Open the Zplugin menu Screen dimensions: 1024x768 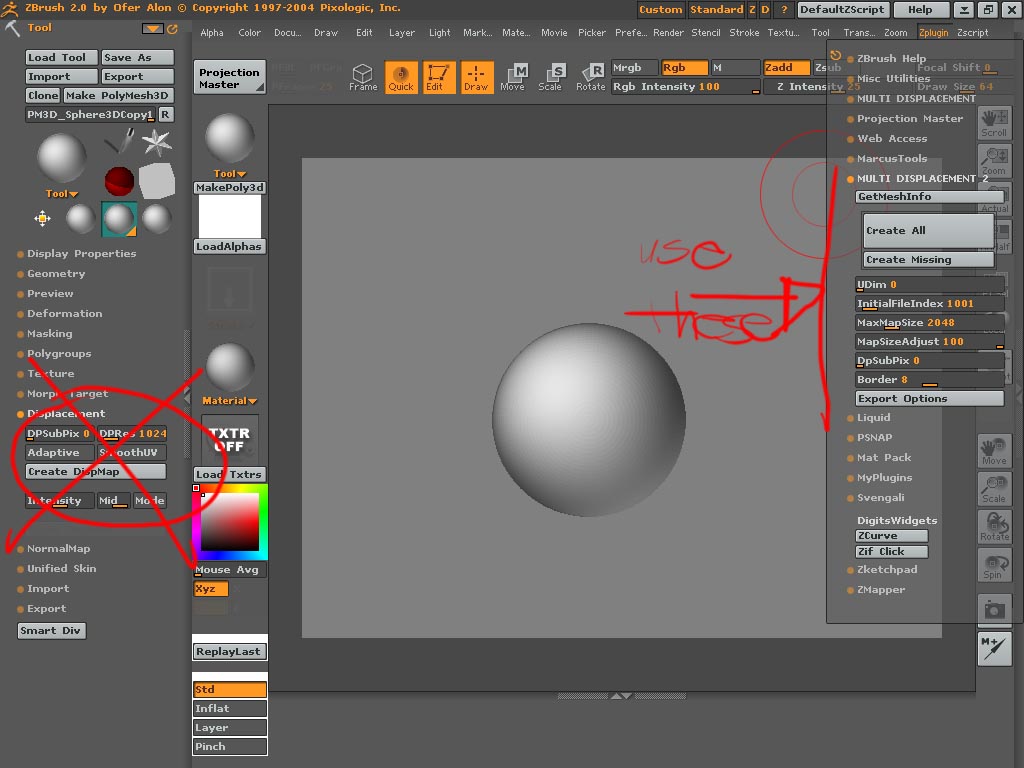point(934,33)
